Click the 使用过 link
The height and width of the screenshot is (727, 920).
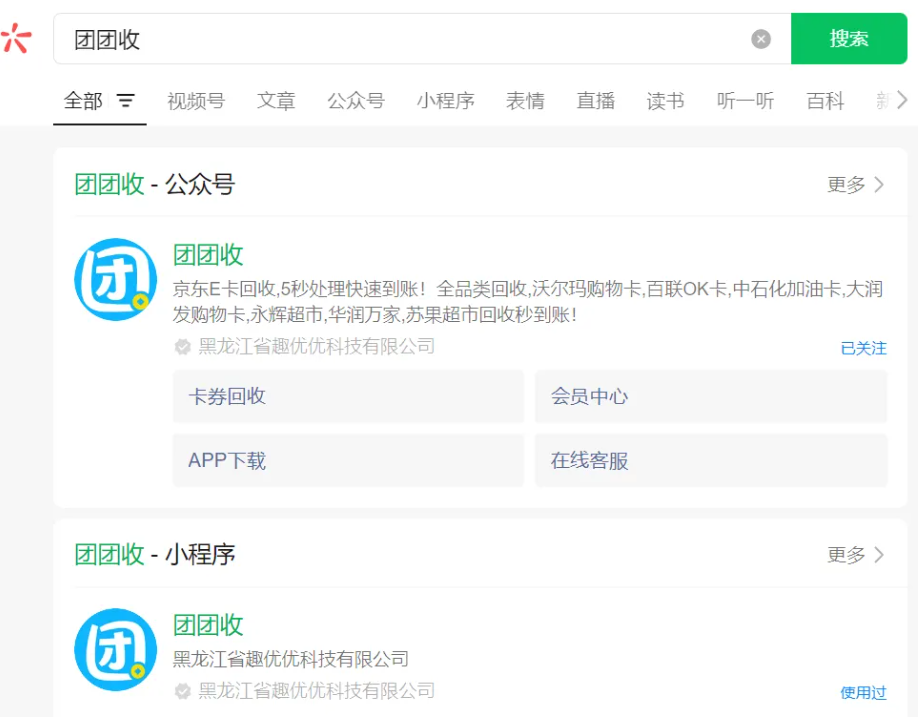coord(863,692)
